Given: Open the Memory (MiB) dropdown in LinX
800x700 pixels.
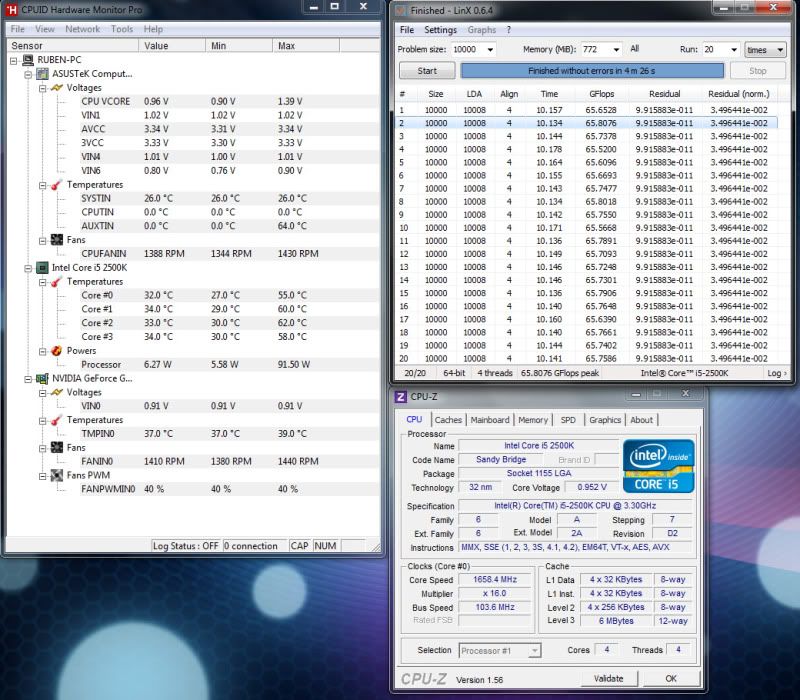Looking at the screenshot, I should coord(616,50).
